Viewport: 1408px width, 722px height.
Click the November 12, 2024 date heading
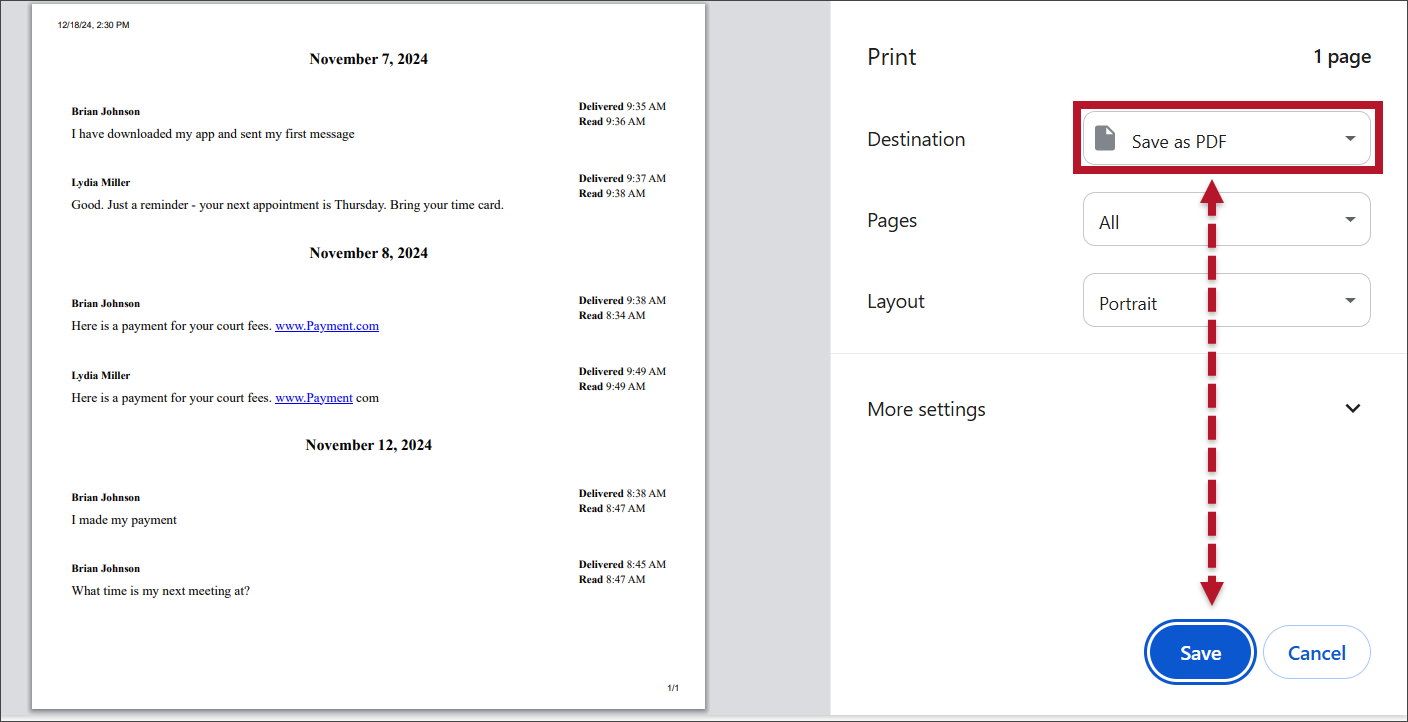pyautogui.click(x=368, y=445)
